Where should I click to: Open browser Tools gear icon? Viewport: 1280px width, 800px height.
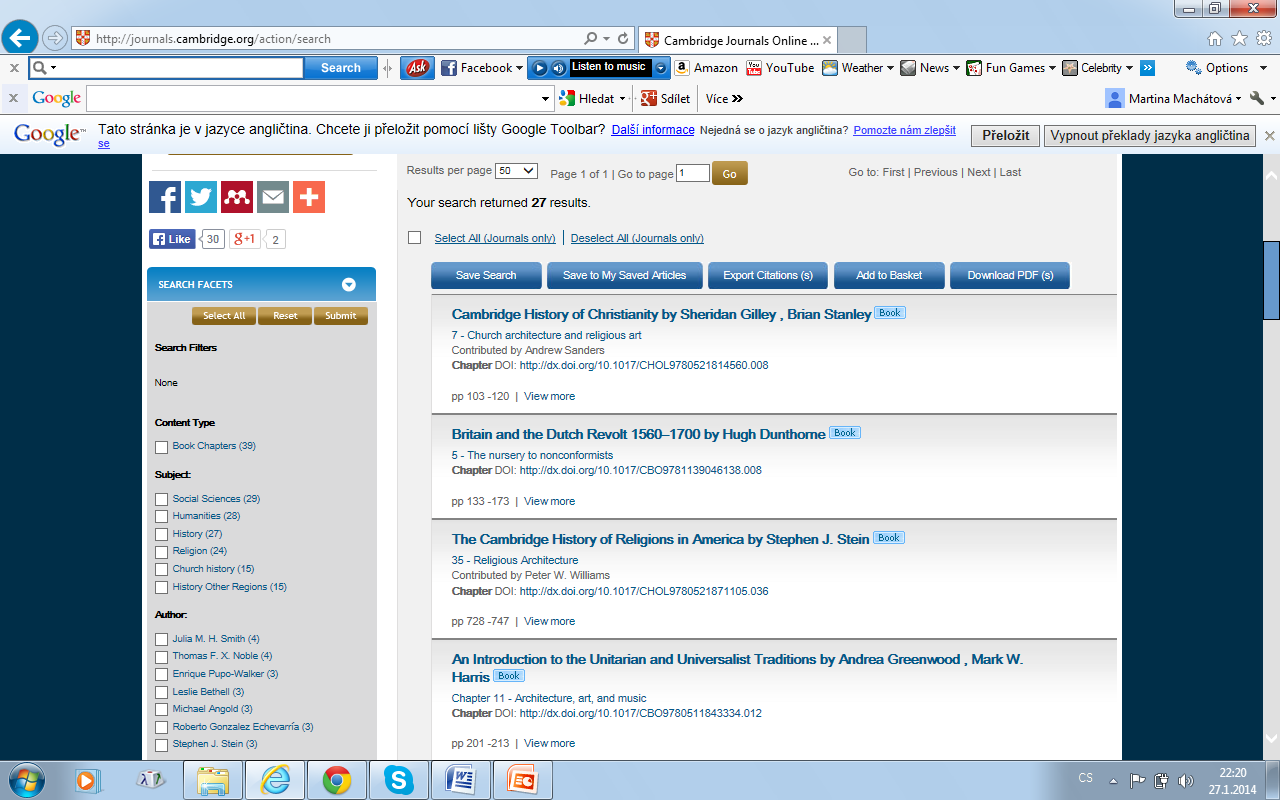click(x=1263, y=39)
